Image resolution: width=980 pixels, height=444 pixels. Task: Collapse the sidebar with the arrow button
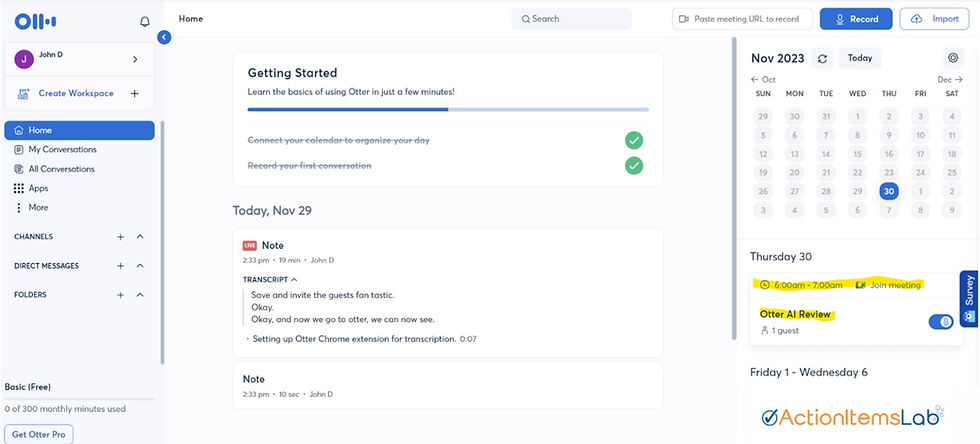[x=164, y=37]
